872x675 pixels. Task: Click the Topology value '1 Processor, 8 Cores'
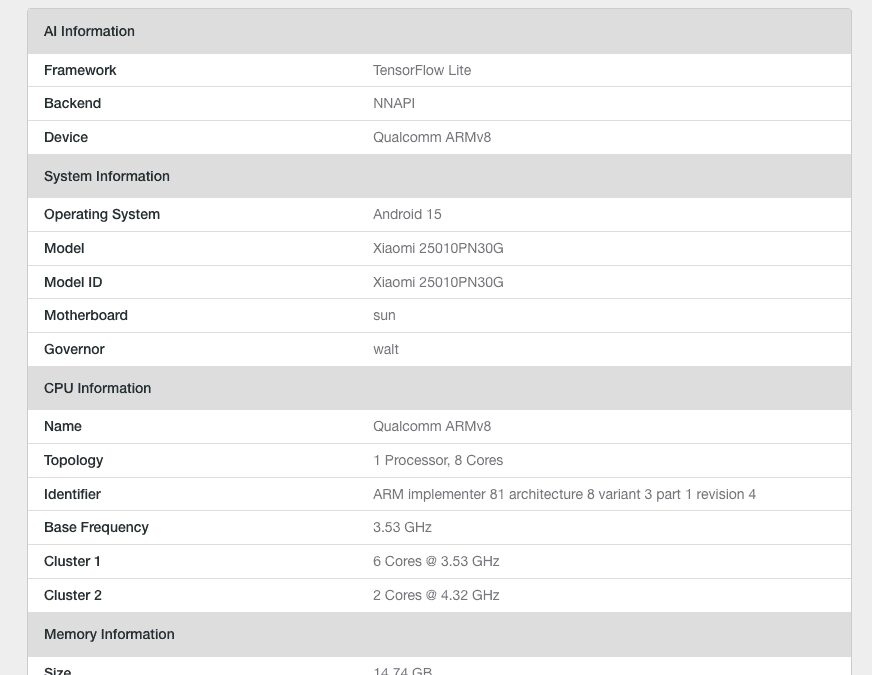(x=438, y=460)
